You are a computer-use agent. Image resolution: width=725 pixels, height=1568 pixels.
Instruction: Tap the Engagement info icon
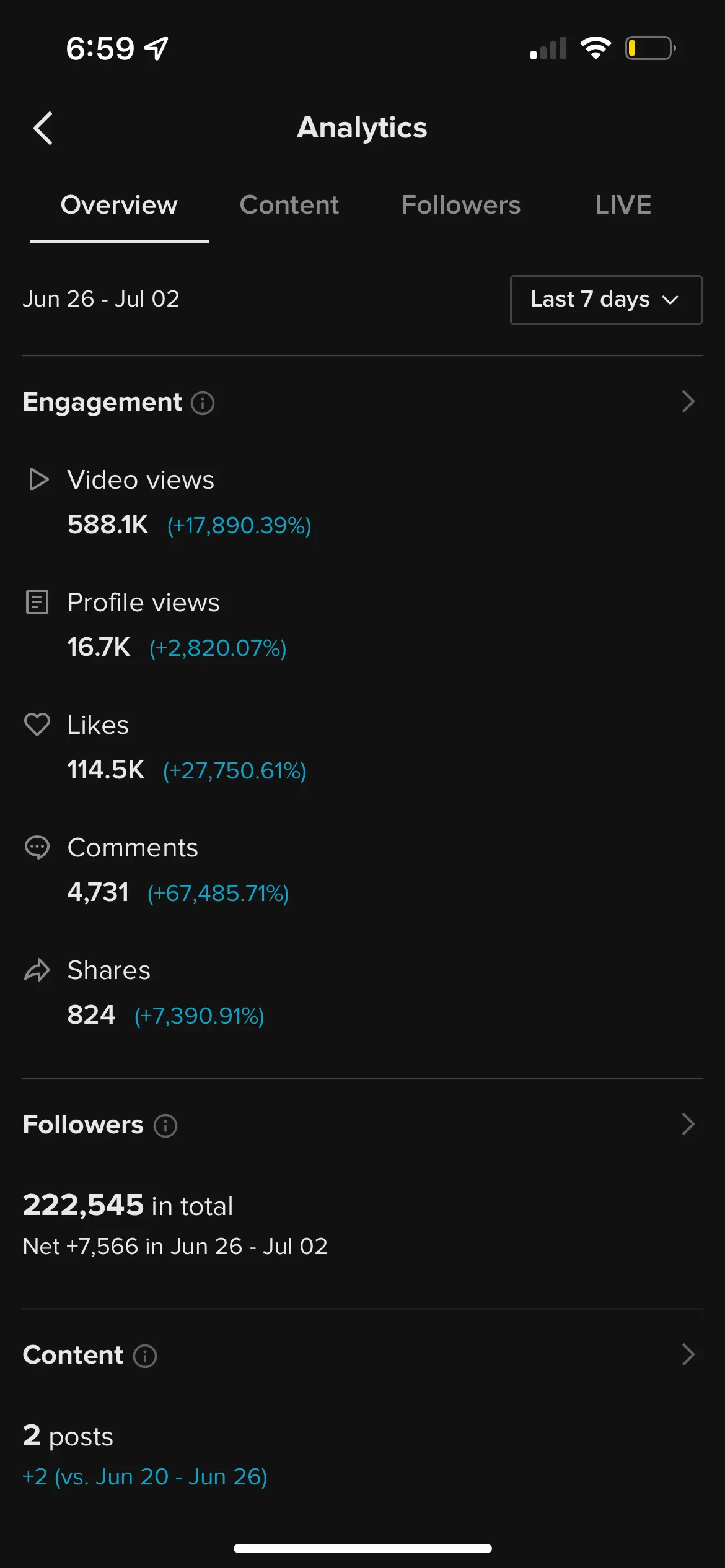coord(203,403)
